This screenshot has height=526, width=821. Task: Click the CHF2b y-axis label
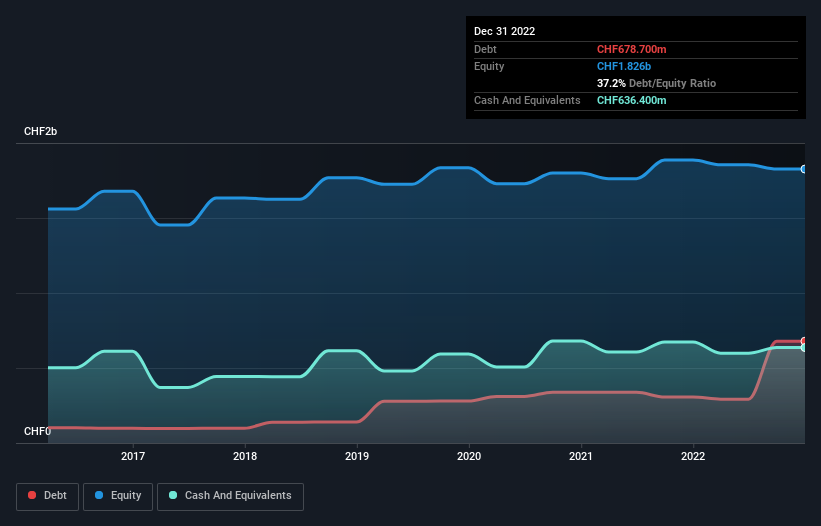[40, 131]
